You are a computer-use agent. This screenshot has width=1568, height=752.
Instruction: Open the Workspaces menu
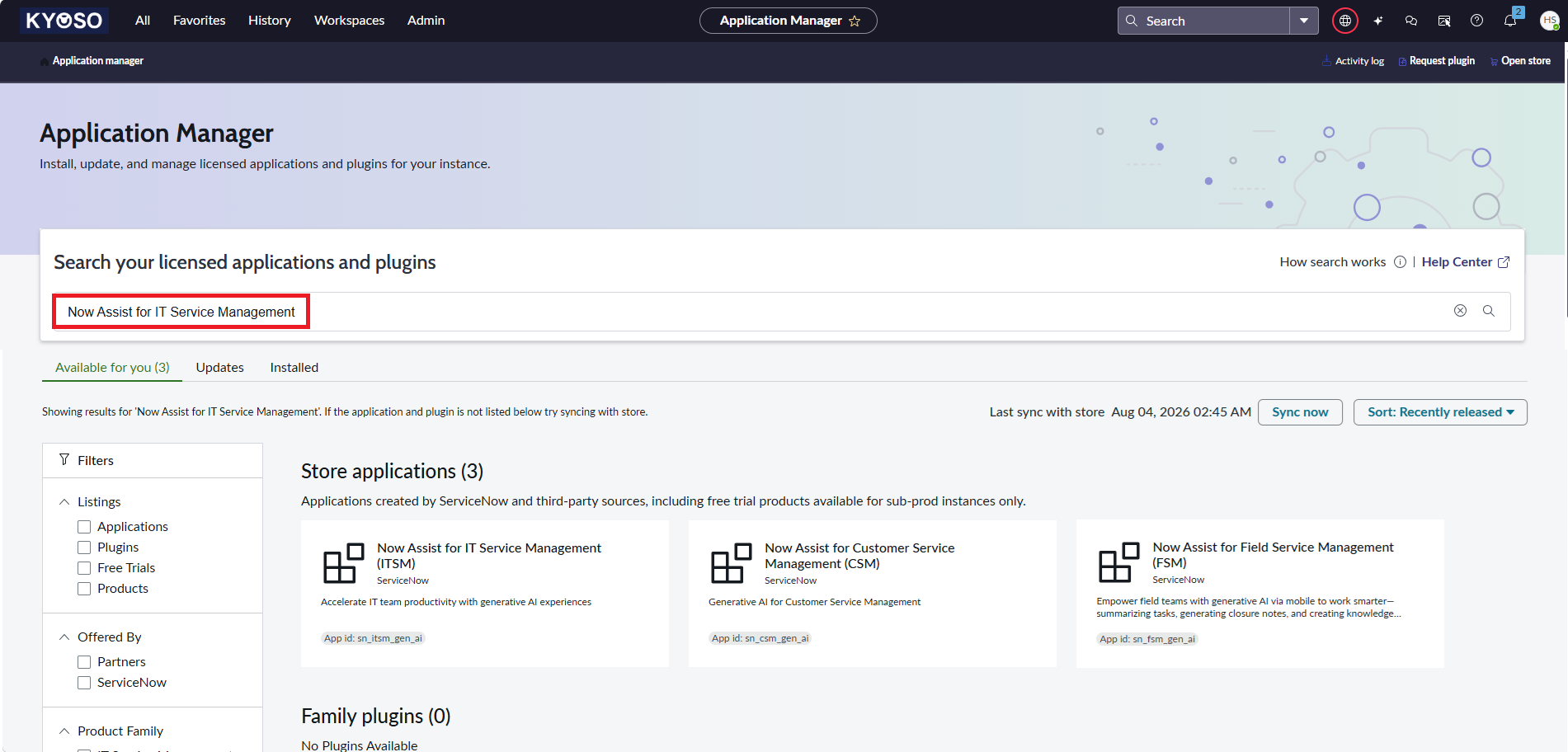350,21
